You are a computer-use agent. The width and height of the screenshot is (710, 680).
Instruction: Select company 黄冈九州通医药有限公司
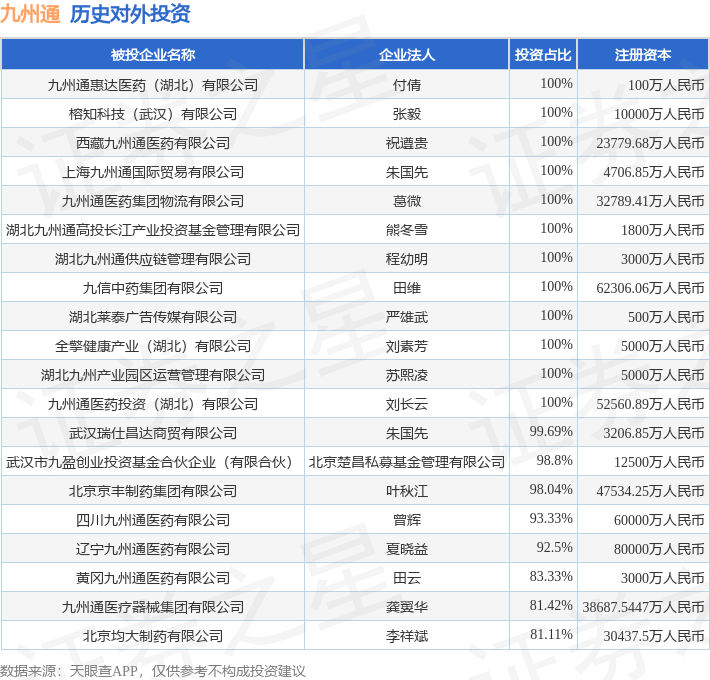pyautogui.click(x=153, y=577)
